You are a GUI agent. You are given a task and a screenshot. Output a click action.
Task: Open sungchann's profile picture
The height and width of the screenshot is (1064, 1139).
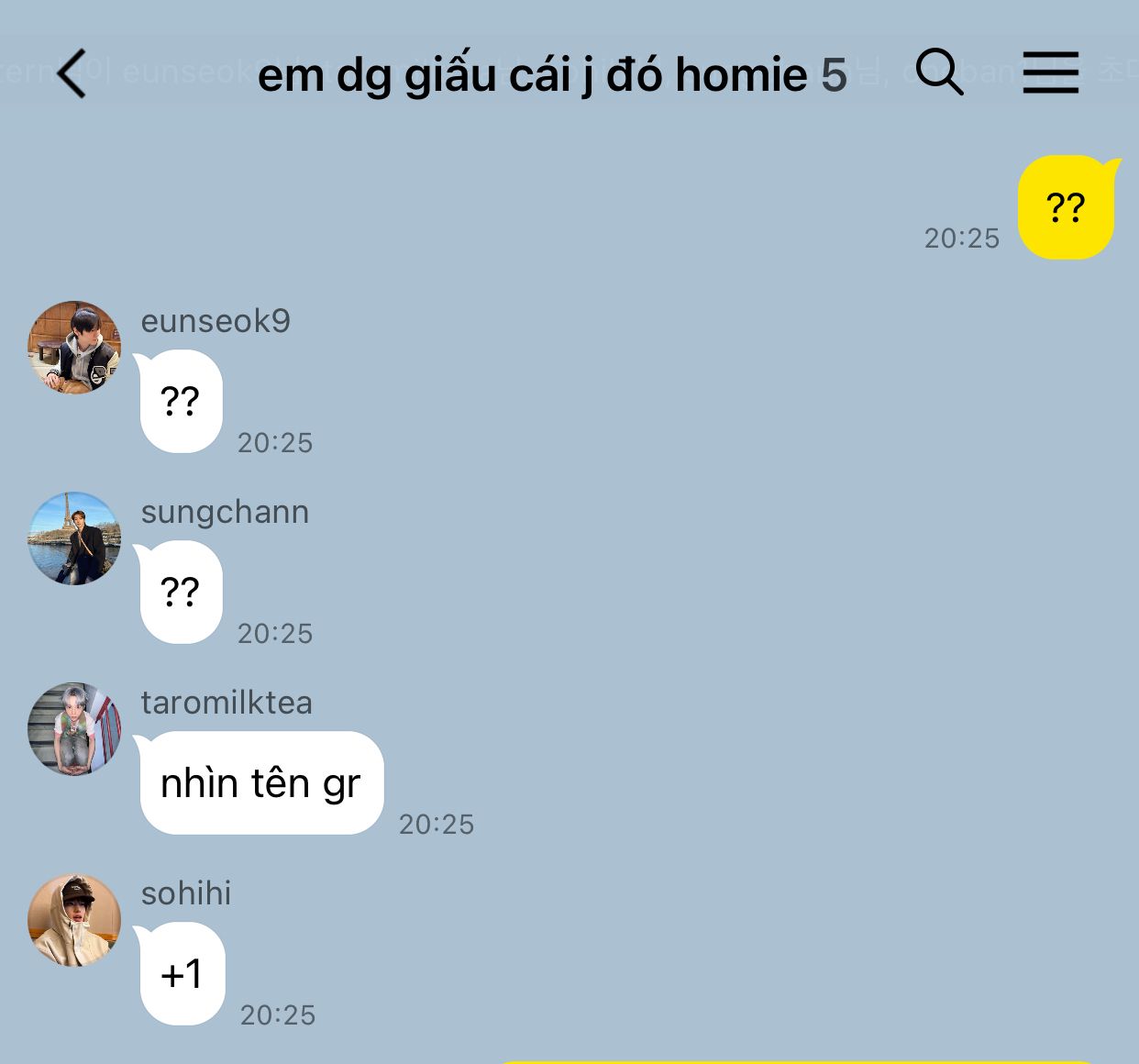point(74,538)
